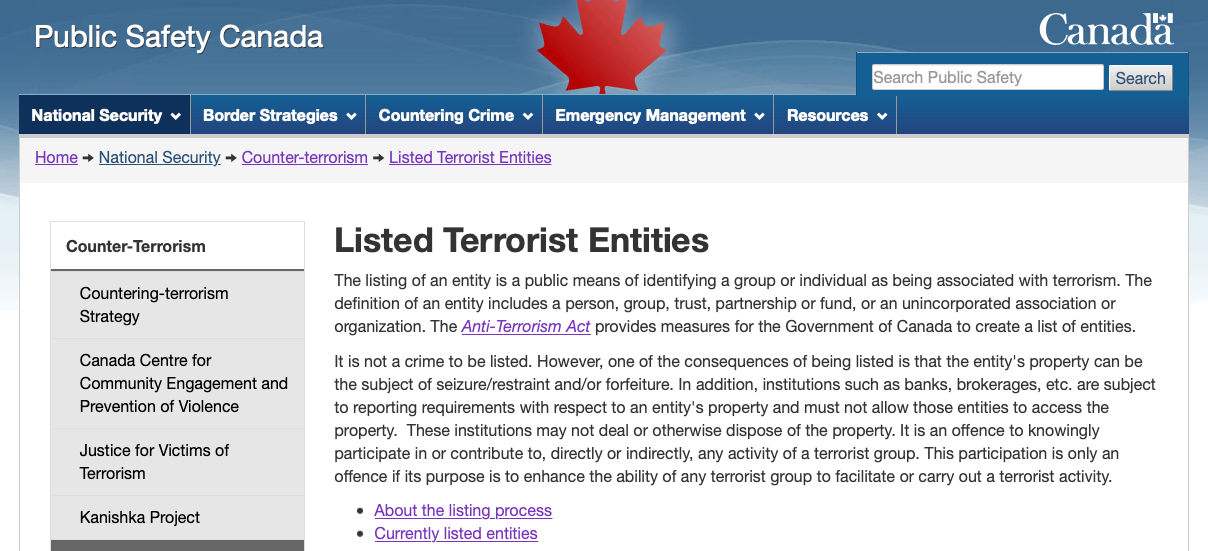Open the Border Strategies menu
The image size is (1208, 551).
pos(278,115)
